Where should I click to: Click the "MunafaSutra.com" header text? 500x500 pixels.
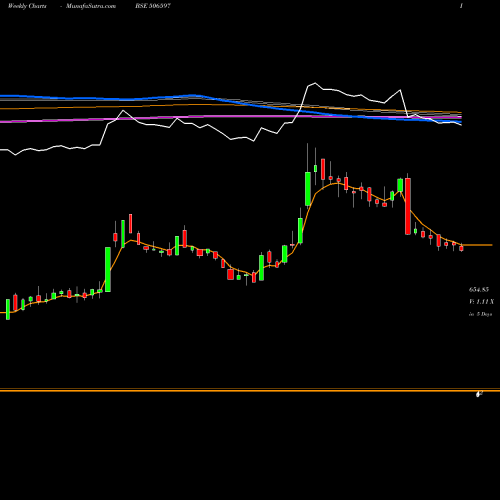pos(91,6)
